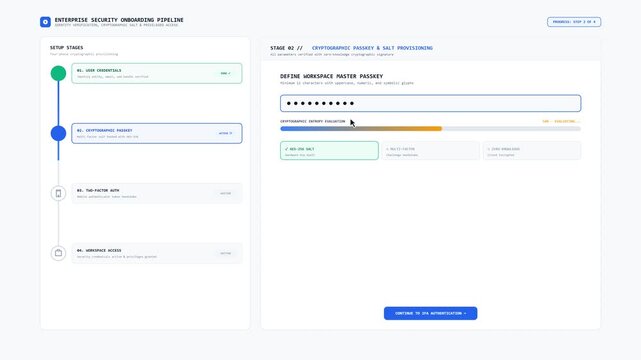
Task: Click the Waiting badge on Two-Factor Auth
Action: [226, 193]
